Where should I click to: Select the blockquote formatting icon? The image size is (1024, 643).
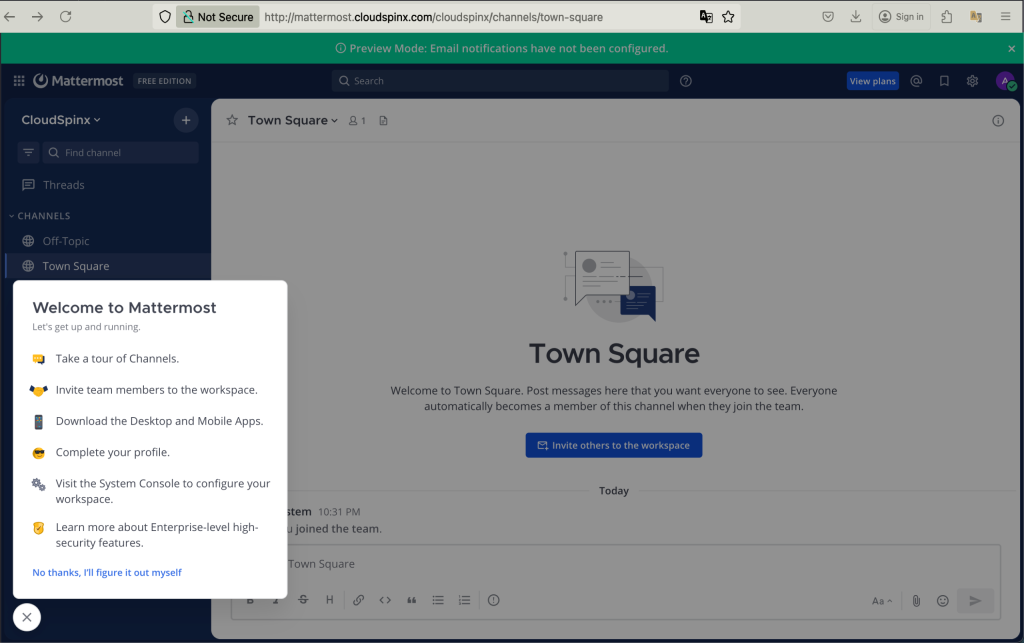click(x=411, y=600)
